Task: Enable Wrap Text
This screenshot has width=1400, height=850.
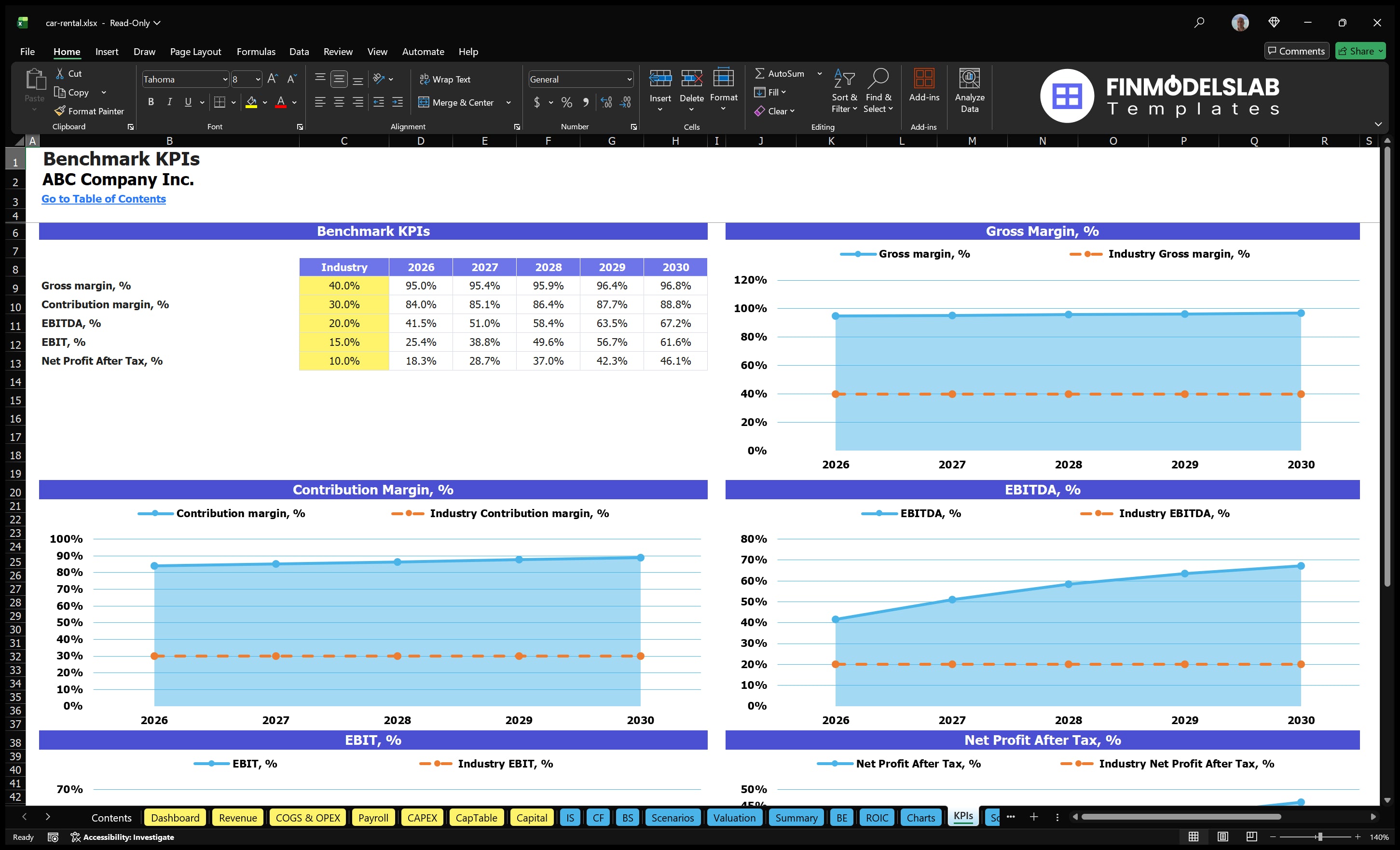Action: coord(445,79)
